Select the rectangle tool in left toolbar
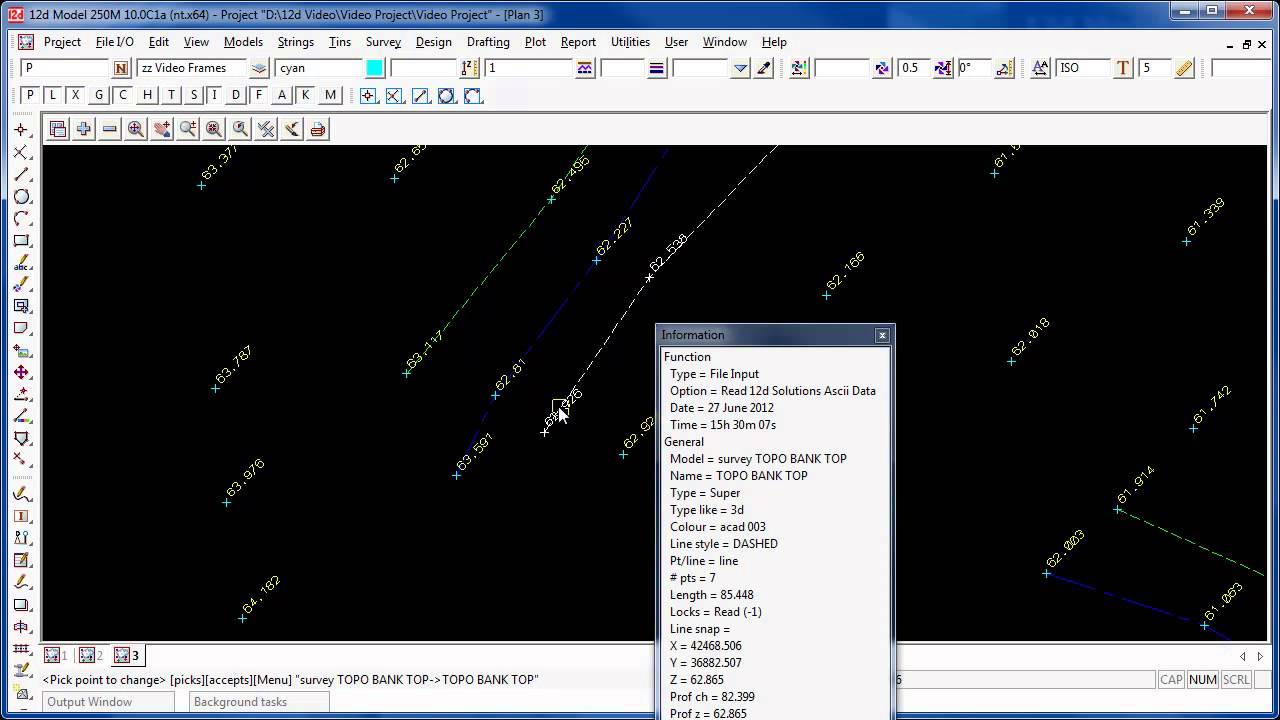Screen dimensions: 1280x720 (x=21, y=241)
